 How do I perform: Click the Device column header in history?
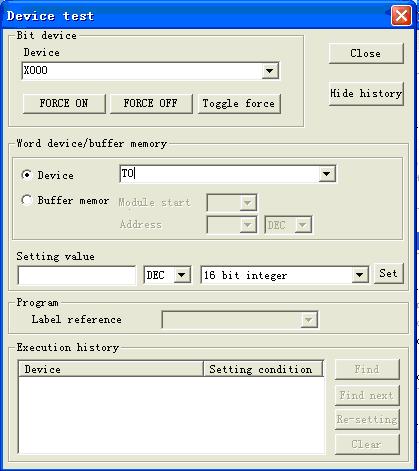click(x=111, y=369)
